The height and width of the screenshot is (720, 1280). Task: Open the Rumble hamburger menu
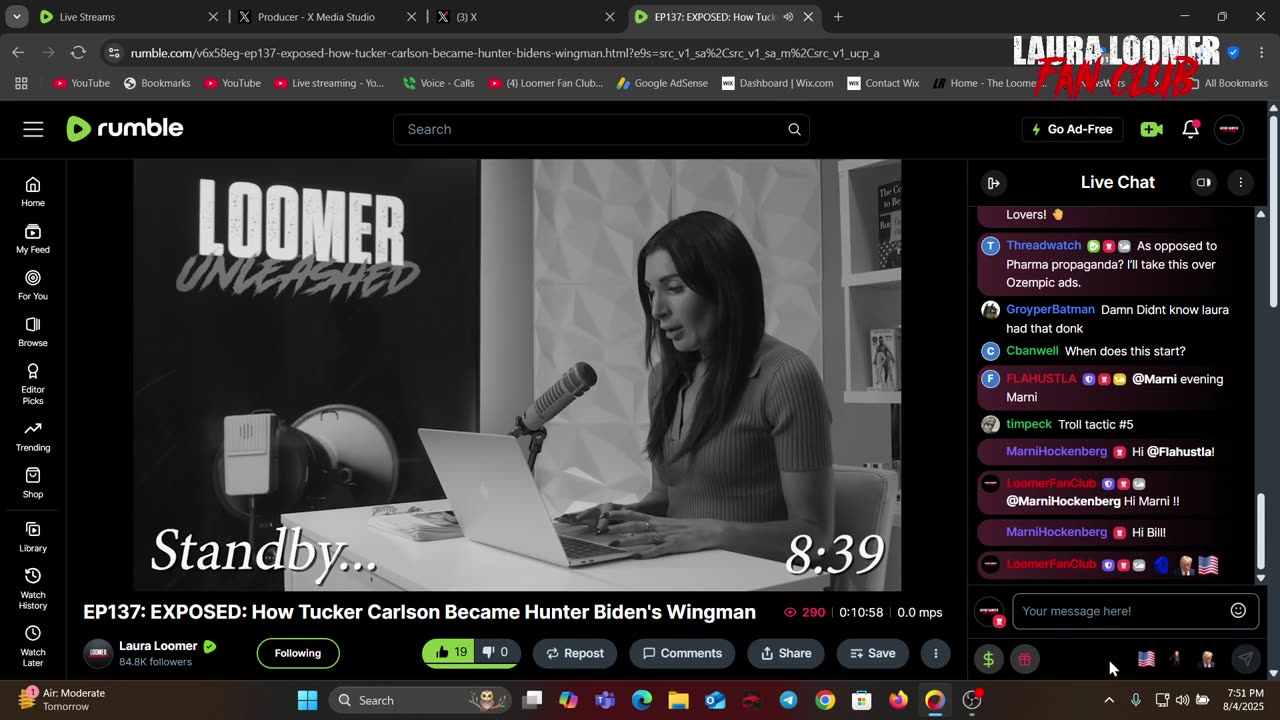point(33,129)
